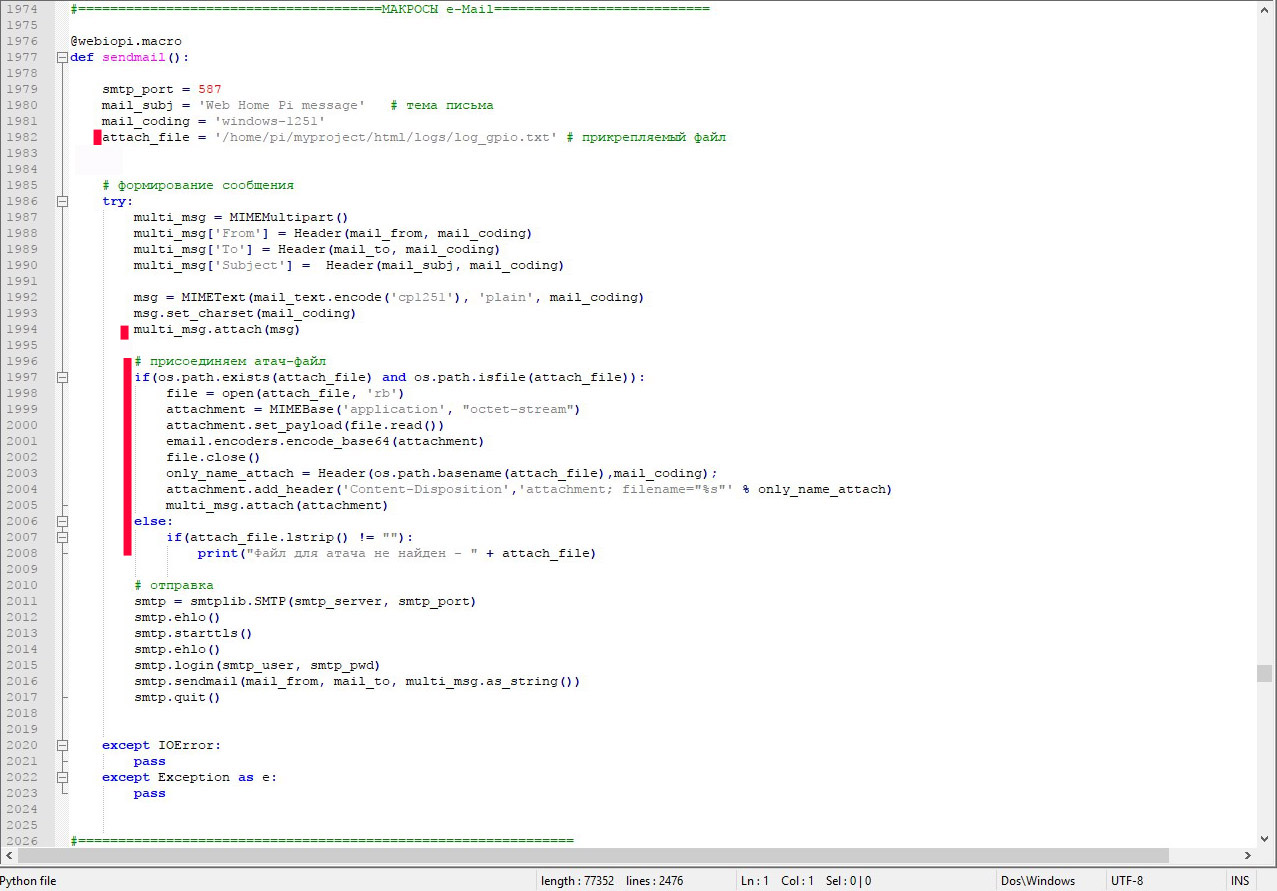Click the print statement on line 2008
The height and width of the screenshot is (891, 1277).
pos(397,553)
